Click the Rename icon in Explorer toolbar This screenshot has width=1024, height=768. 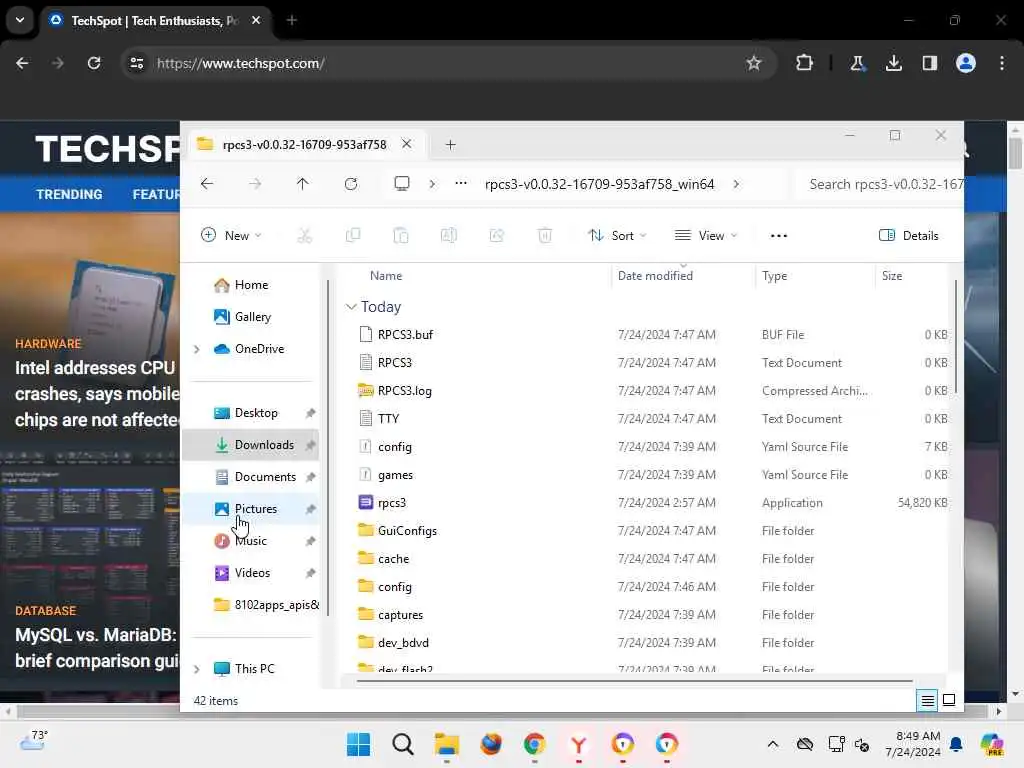click(x=449, y=236)
